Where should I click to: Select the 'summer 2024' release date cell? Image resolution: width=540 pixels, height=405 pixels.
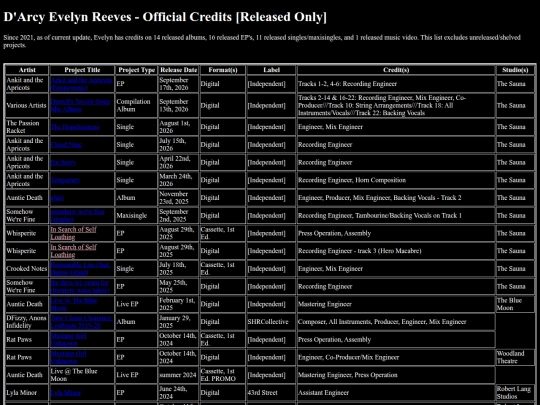coord(178,375)
